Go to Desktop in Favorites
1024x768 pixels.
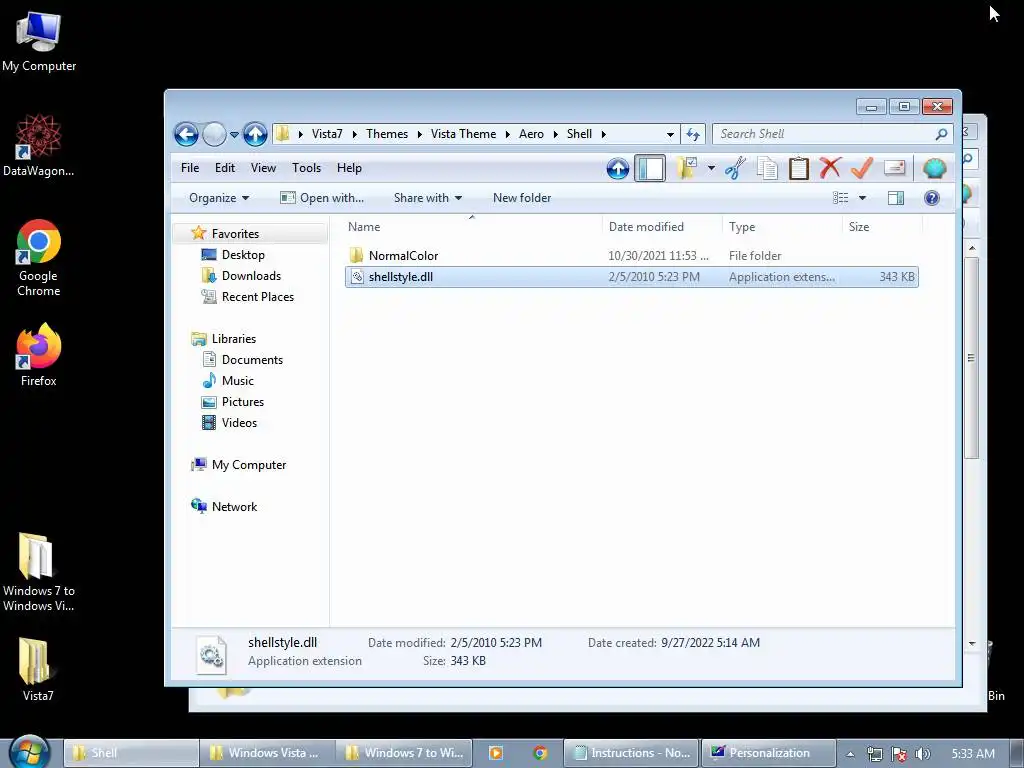(x=243, y=255)
